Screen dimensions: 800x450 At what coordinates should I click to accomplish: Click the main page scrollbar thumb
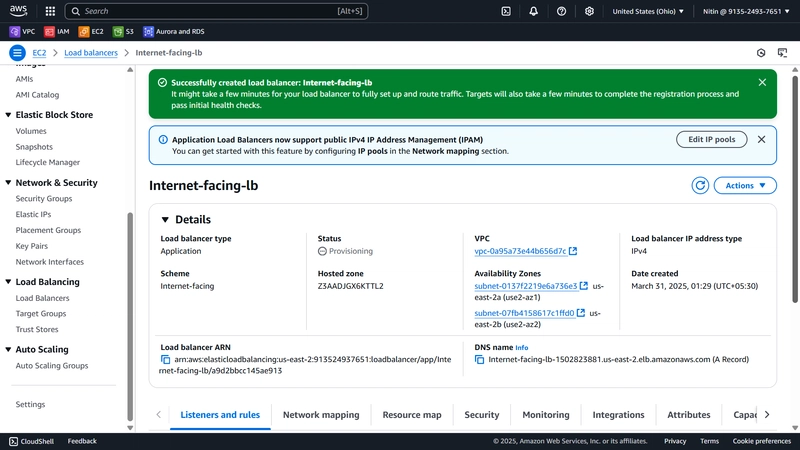click(x=794, y=189)
